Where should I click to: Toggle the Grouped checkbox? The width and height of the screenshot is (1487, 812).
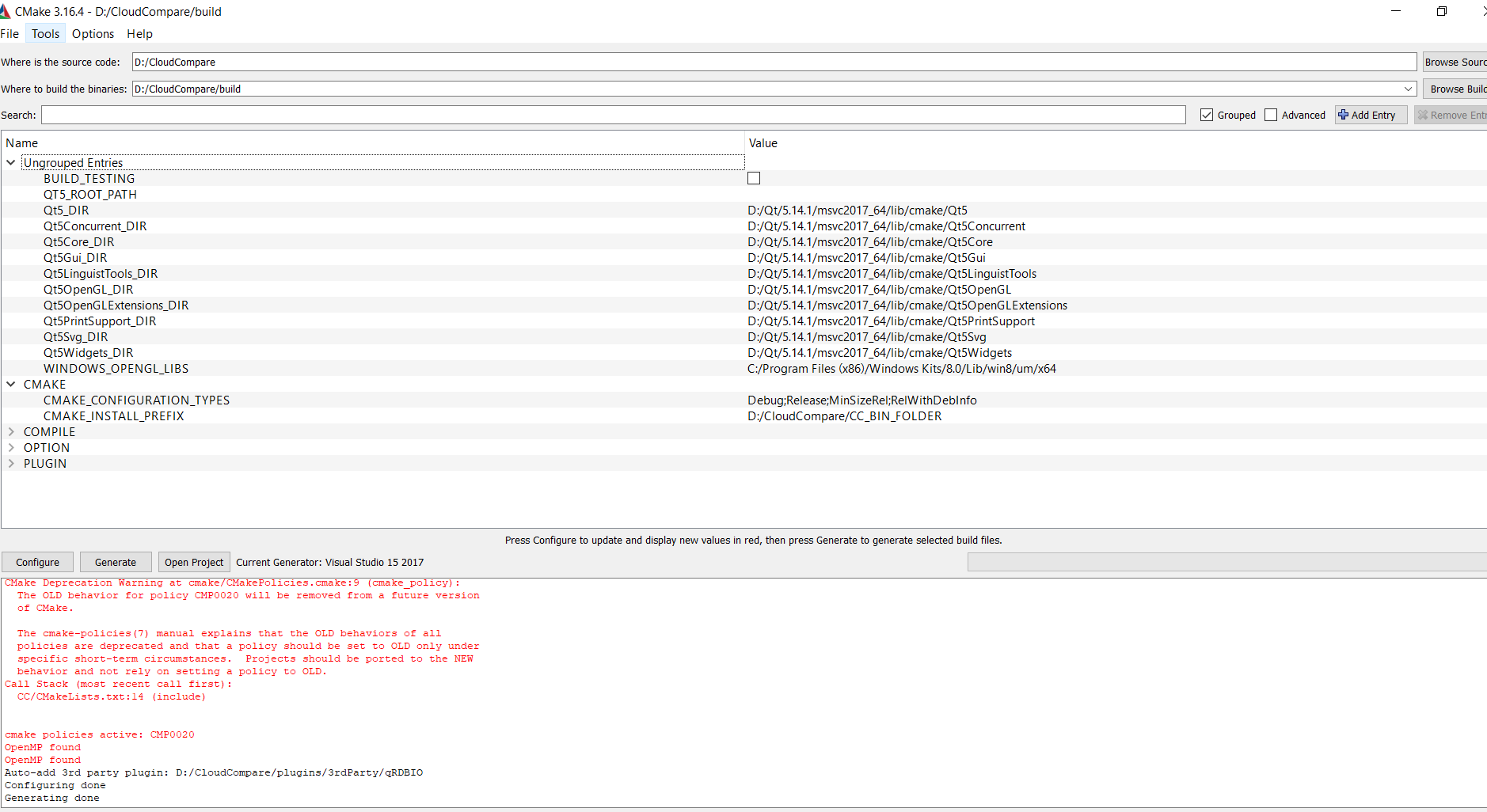pos(1207,115)
